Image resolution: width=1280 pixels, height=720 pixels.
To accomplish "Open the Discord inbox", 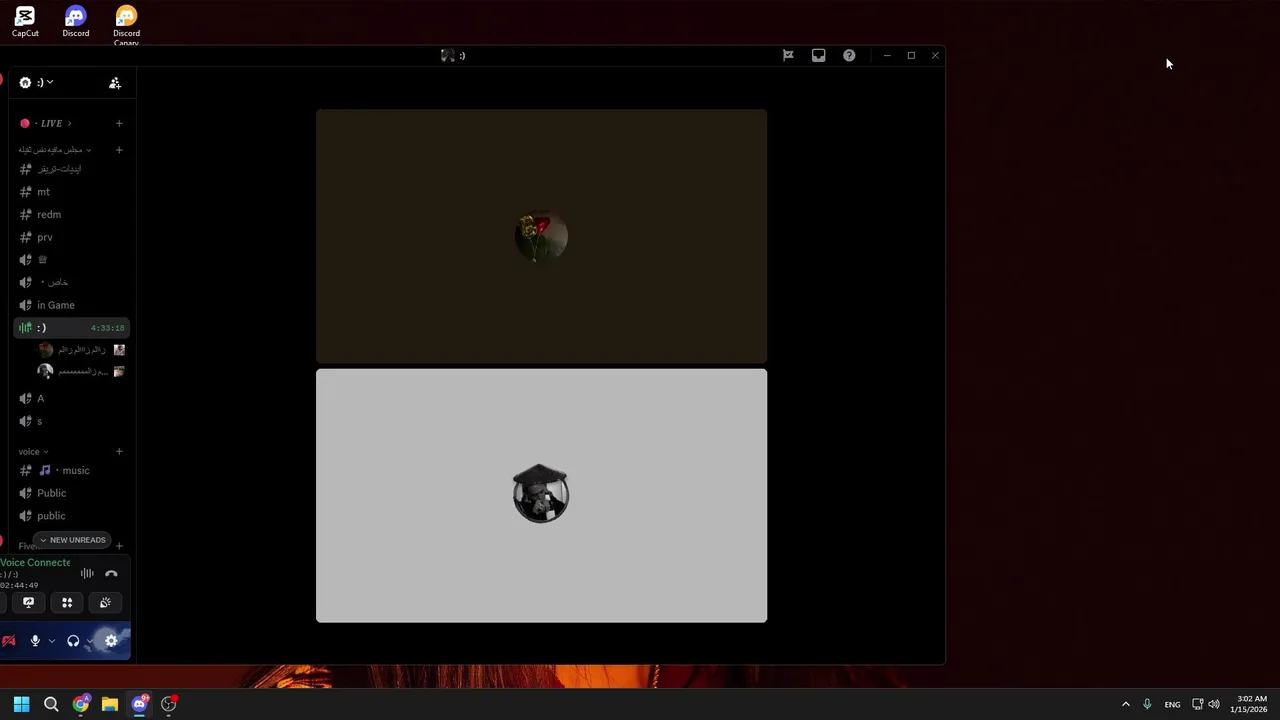I will tap(818, 56).
